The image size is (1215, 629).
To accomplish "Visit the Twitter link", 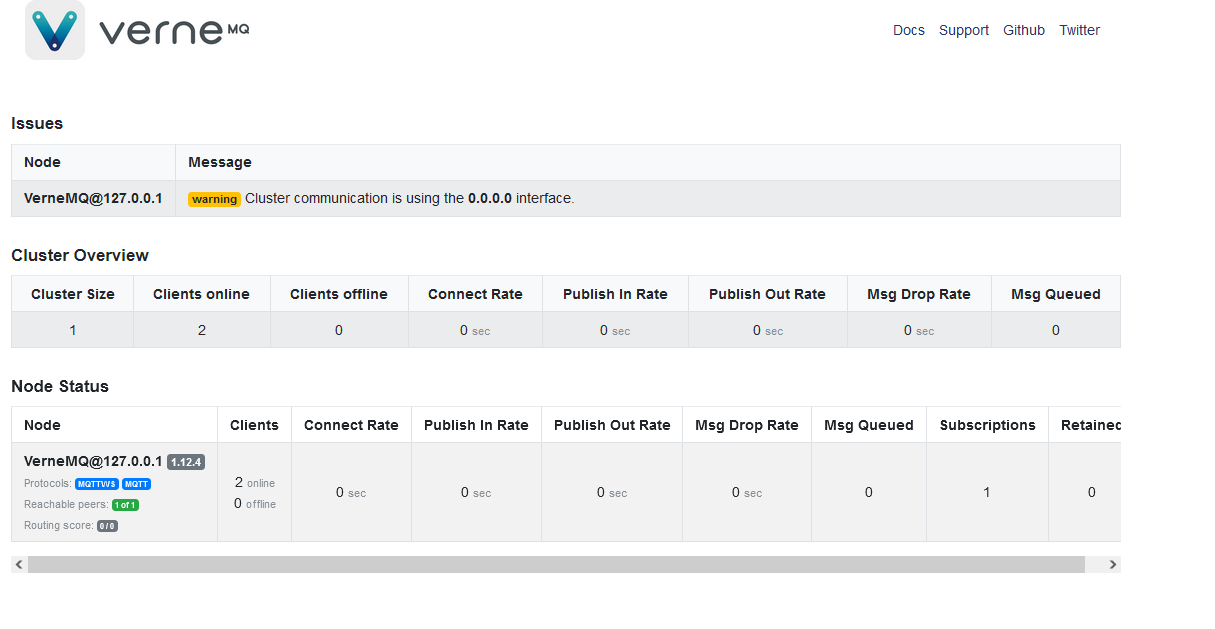I will (1079, 30).
